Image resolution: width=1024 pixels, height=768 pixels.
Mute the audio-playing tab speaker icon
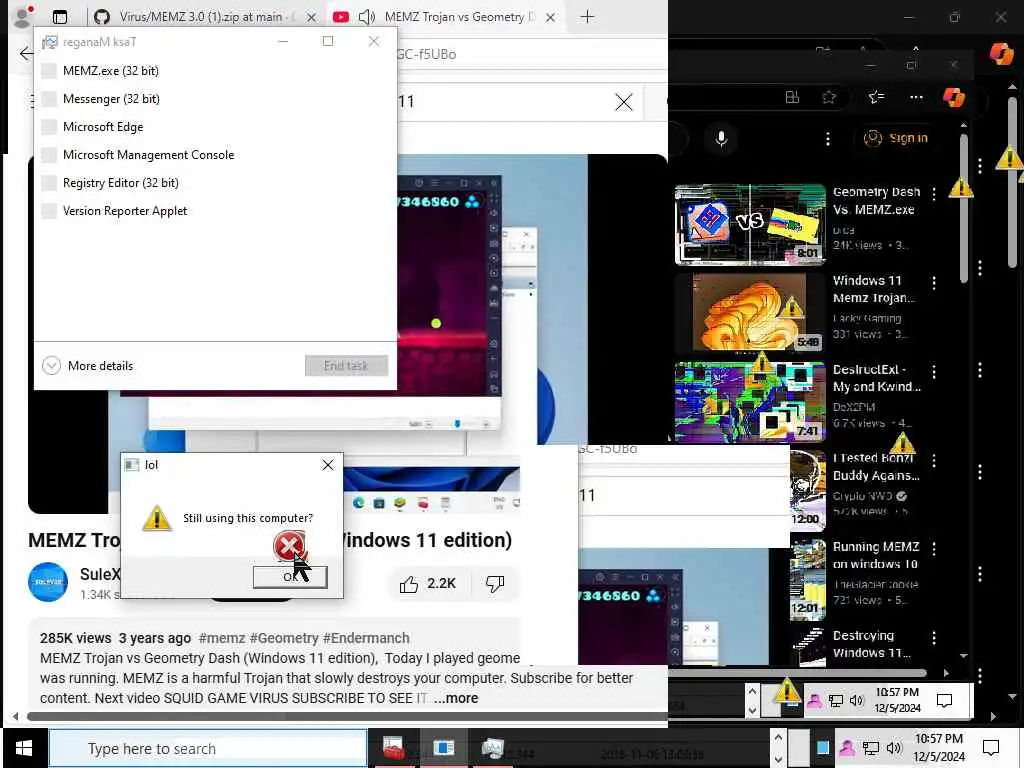(x=367, y=17)
